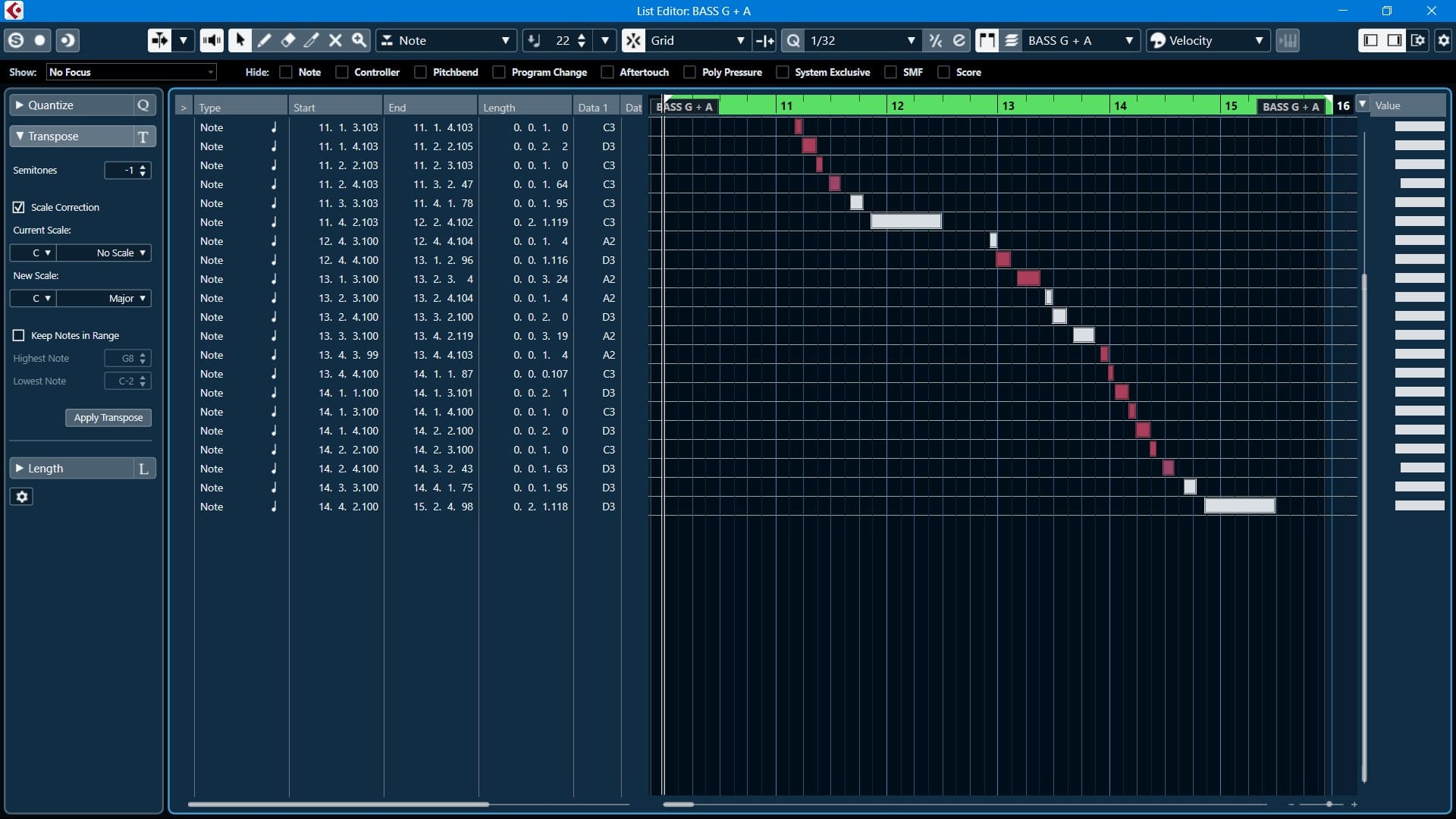Toggle Snap icon next to Grid
The height and width of the screenshot is (819, 1456).
pos(633,40)
